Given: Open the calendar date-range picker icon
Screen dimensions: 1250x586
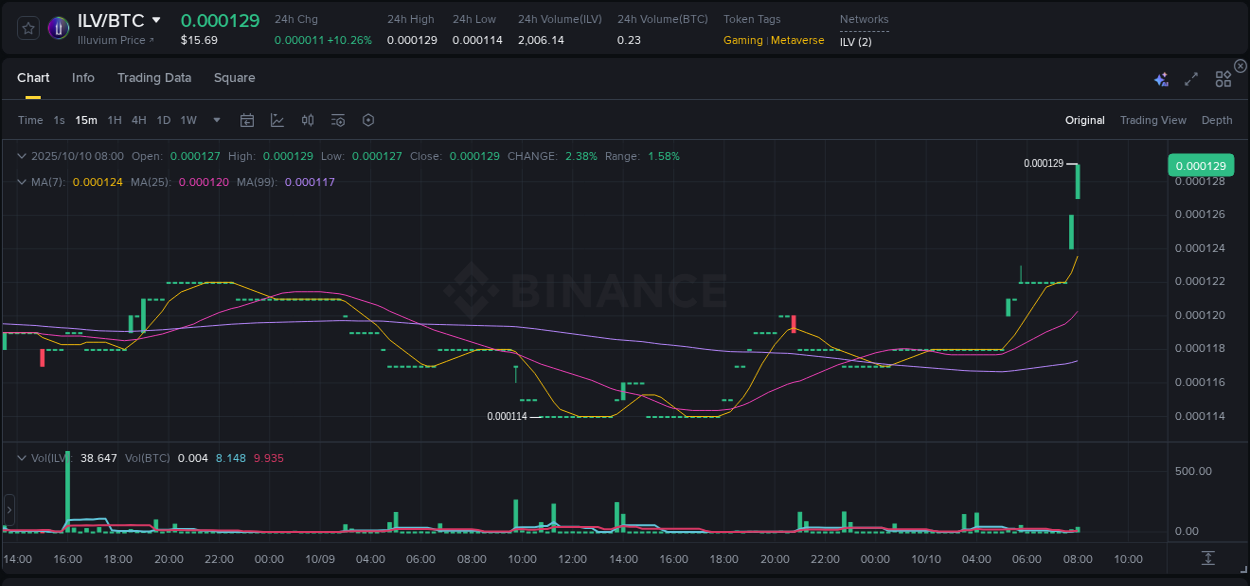Looking at the screenshot, I should click(x=247, y=120).
